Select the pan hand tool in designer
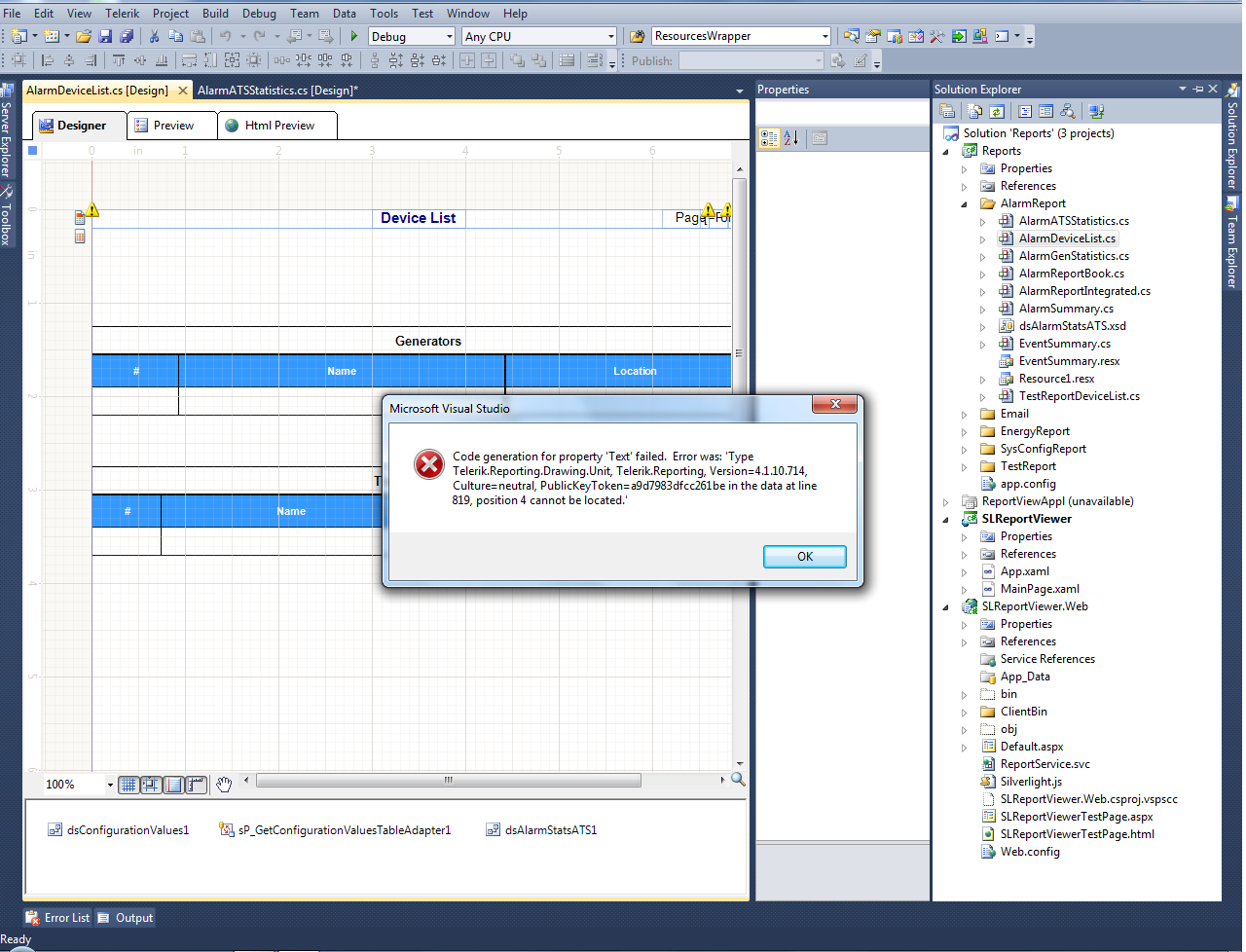 pos(224,785)
